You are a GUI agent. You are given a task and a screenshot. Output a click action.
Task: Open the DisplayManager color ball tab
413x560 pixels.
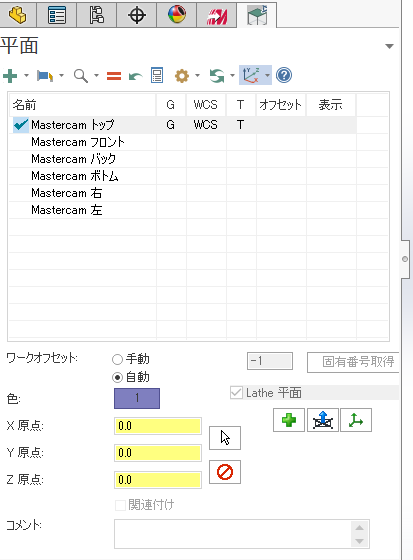(x=177, y=15)
